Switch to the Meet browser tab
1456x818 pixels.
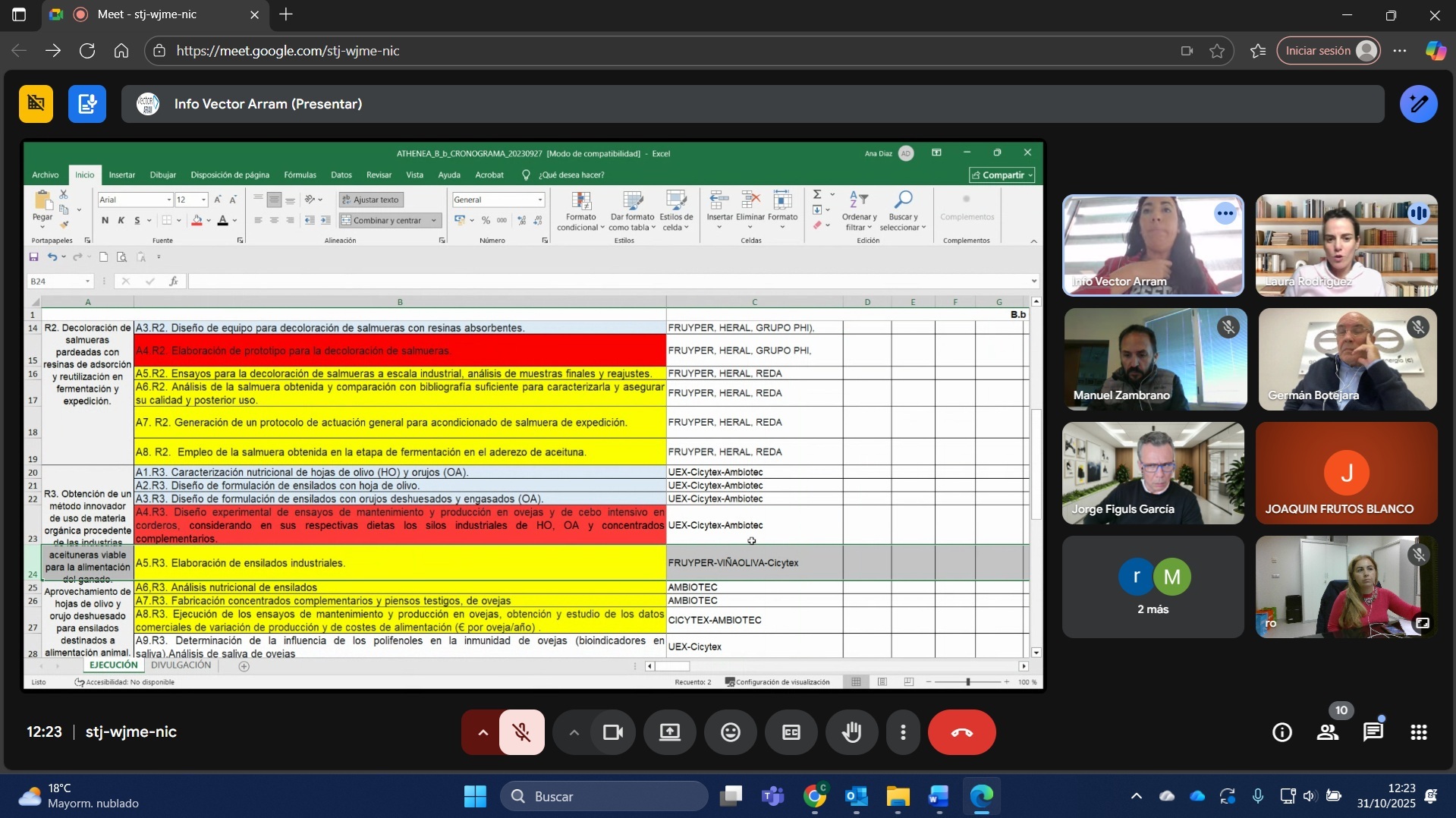point(148,14)
